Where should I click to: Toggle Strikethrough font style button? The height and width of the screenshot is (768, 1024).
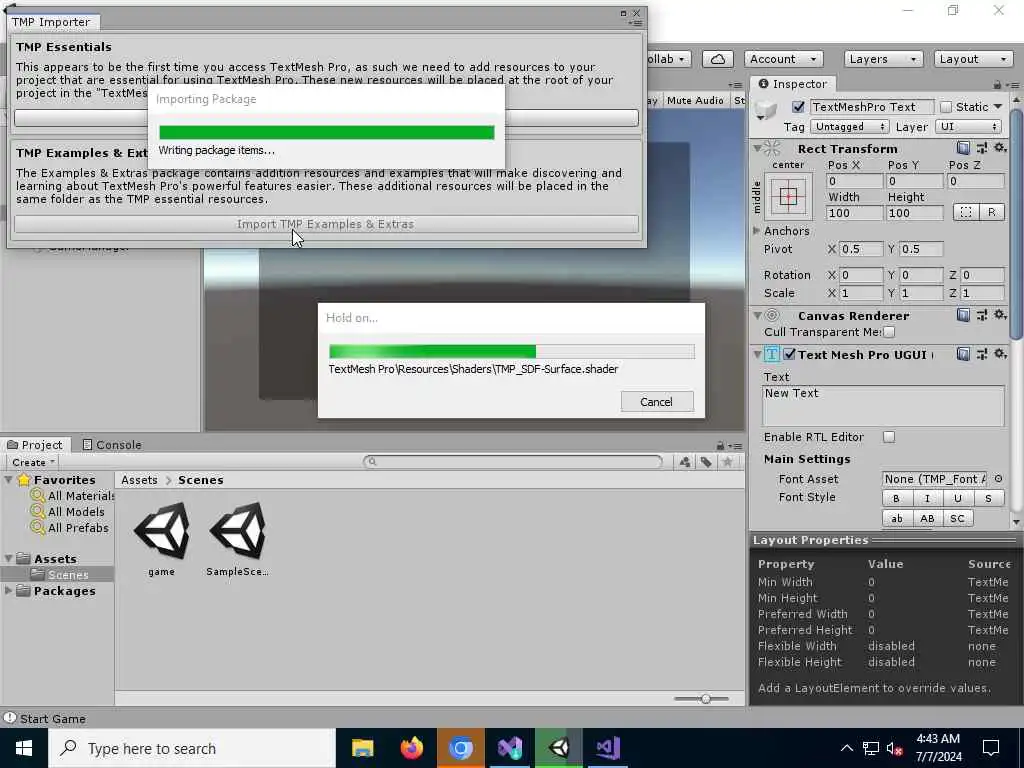coord(988,498)
